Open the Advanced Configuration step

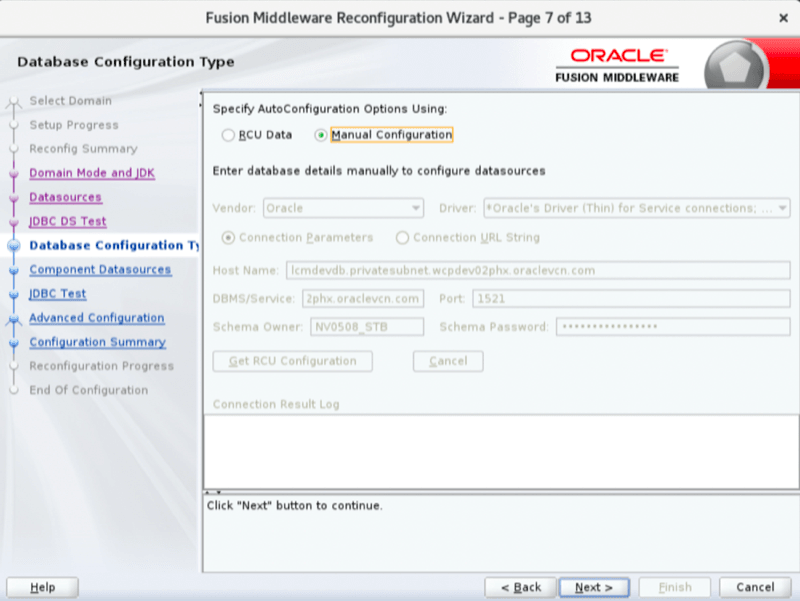coord(97,318)
